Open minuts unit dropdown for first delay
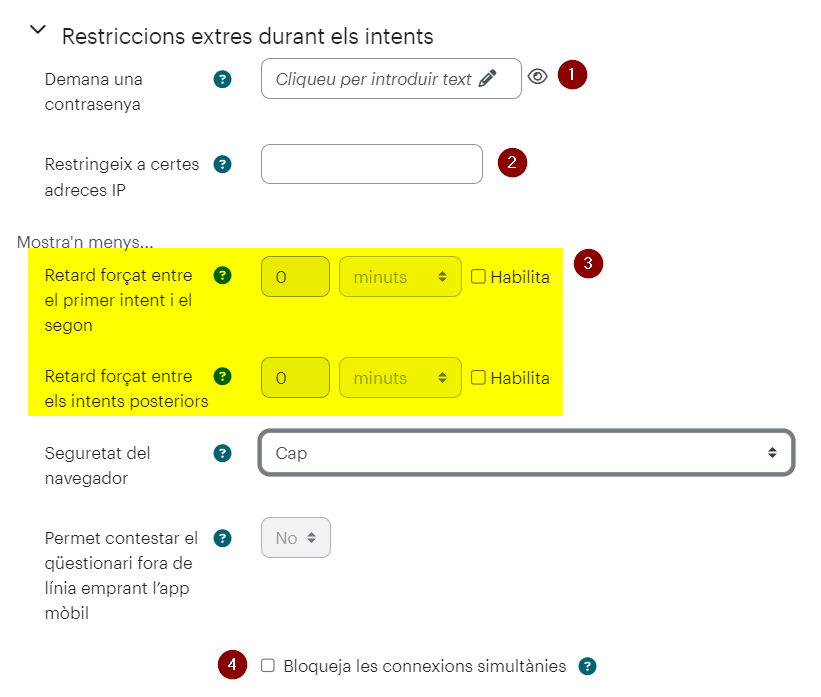 click(x=400, y=276)
